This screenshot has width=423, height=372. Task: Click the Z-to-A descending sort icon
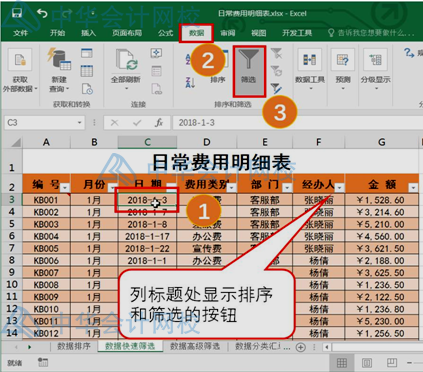click(x=190, y=82)
